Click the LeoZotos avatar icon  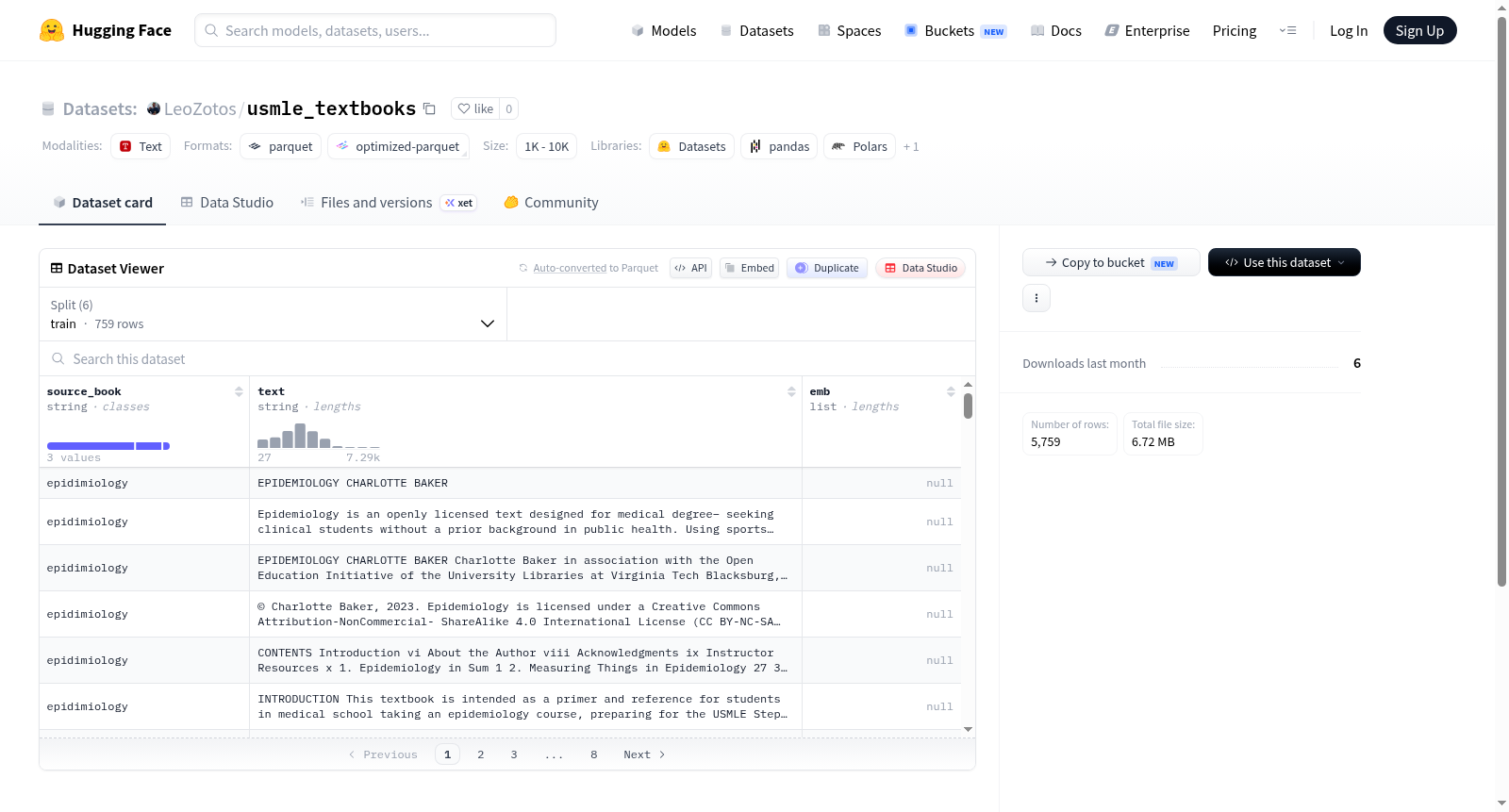pos(154,108)
